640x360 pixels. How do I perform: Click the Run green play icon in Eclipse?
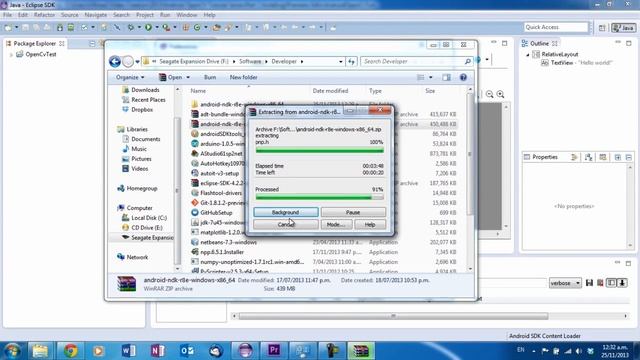pos(149,27)
